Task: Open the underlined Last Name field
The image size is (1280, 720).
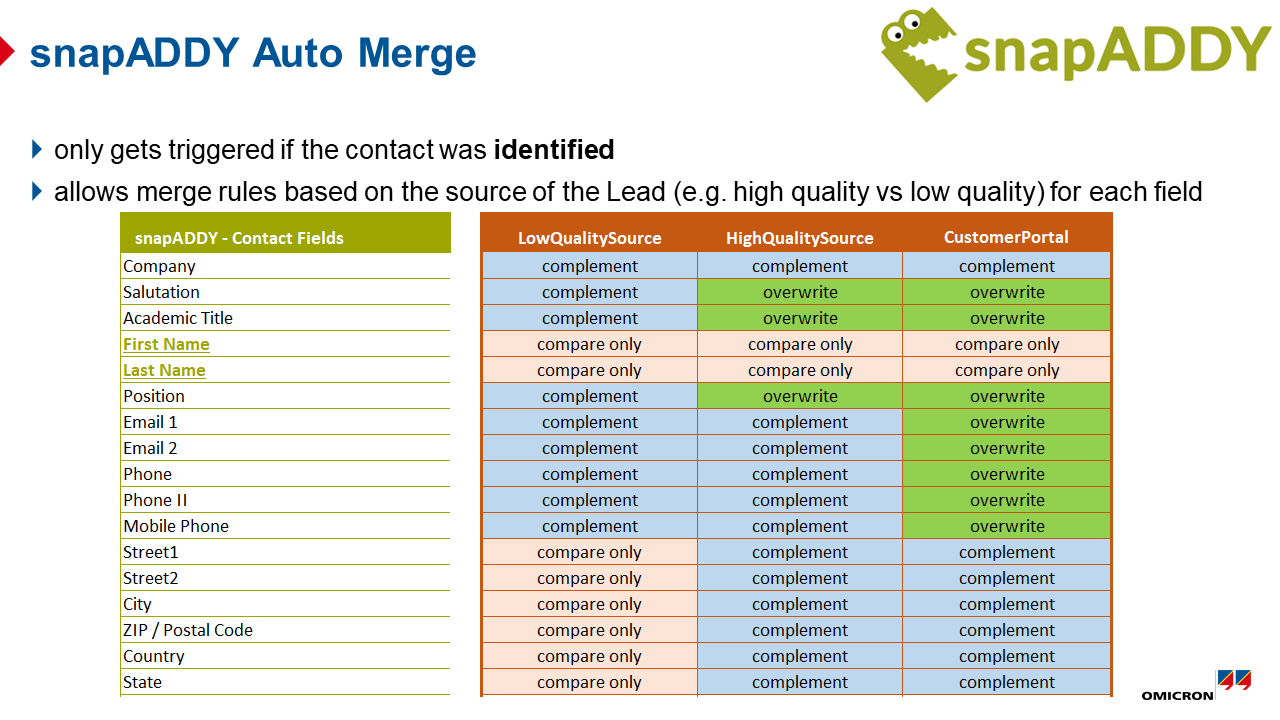Action: click(x=164, y=370)
